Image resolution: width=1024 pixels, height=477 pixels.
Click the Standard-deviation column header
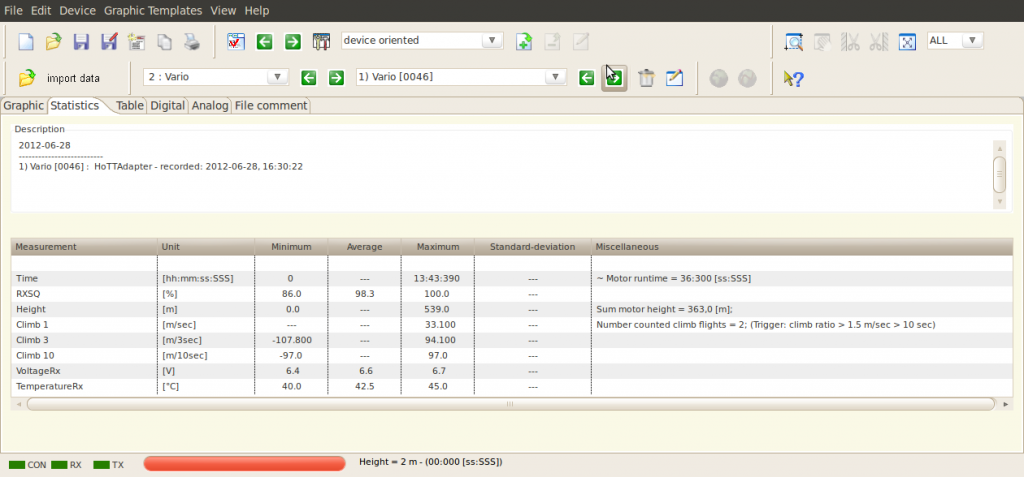coord(532,246)
